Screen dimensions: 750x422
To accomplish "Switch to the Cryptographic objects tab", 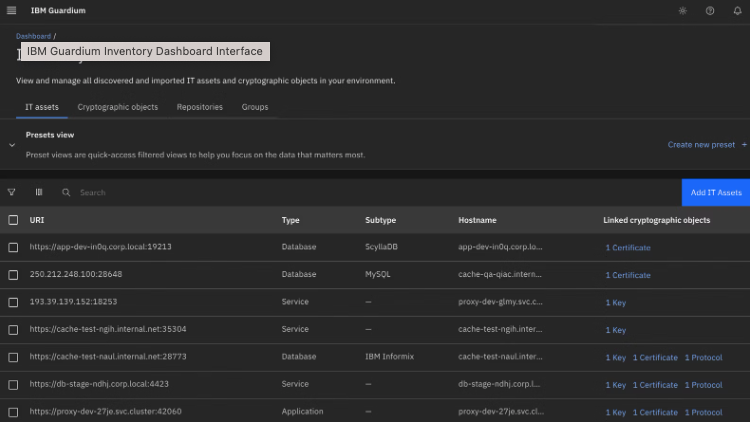I will click(x=117, y=107).
